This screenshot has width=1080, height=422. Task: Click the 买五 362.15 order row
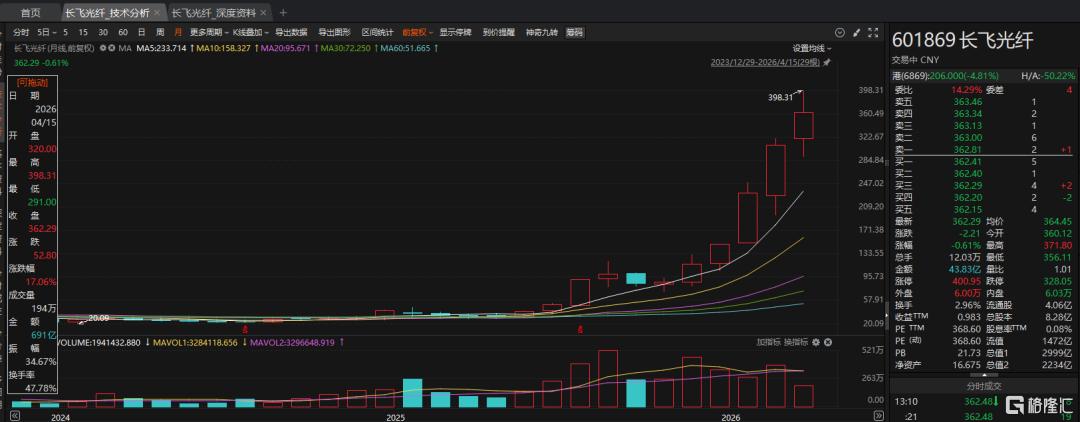984,209
